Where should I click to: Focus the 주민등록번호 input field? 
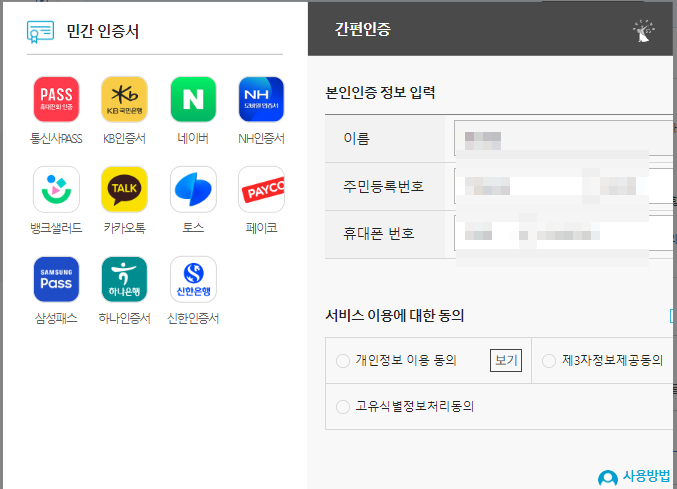(563, 186)
